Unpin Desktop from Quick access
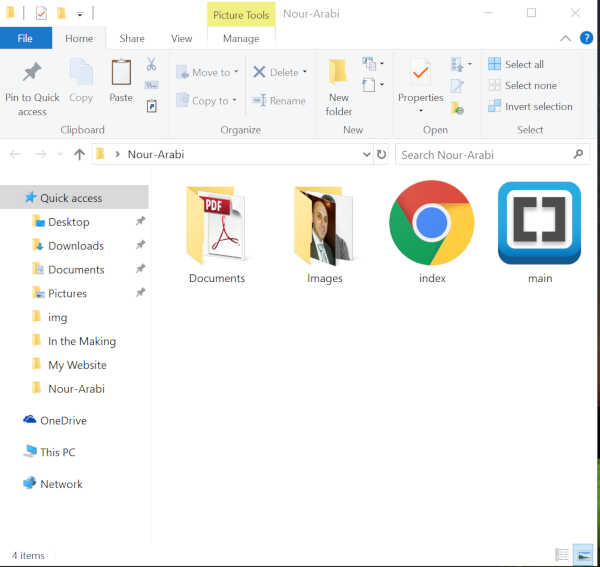 coord(141,221)
